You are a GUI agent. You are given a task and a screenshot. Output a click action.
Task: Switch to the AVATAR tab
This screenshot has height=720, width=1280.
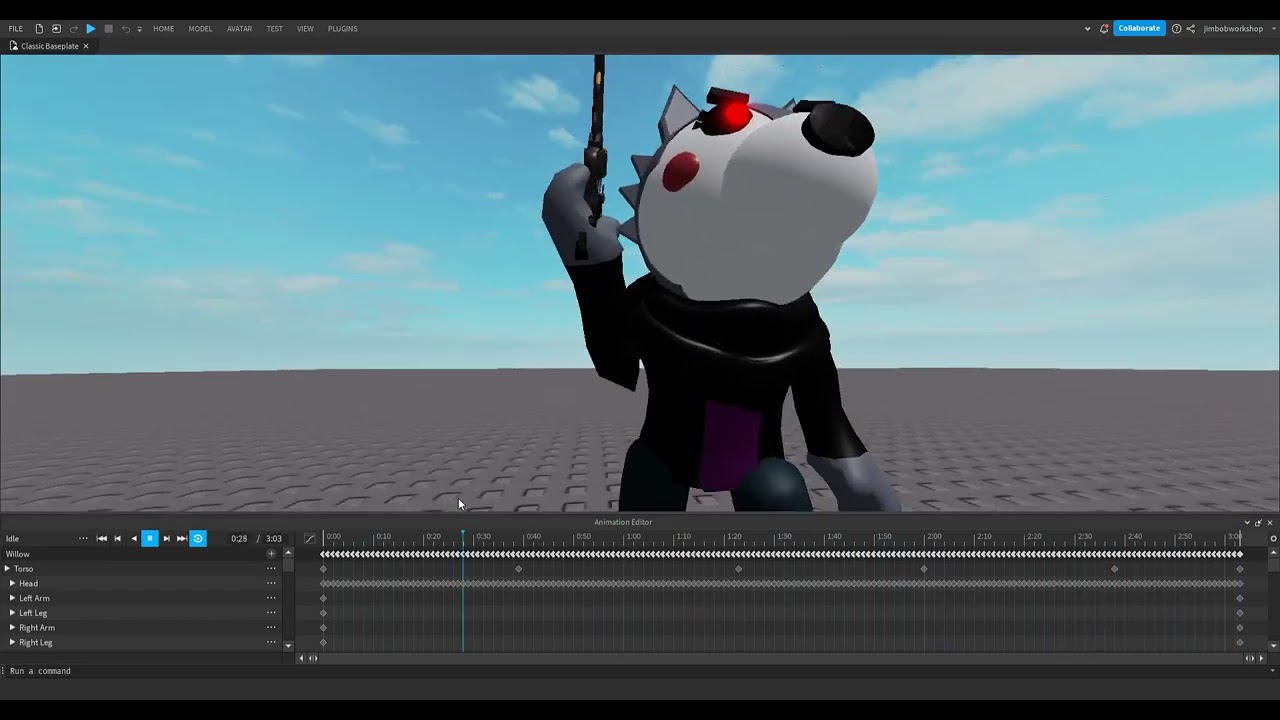pos(239,29)
